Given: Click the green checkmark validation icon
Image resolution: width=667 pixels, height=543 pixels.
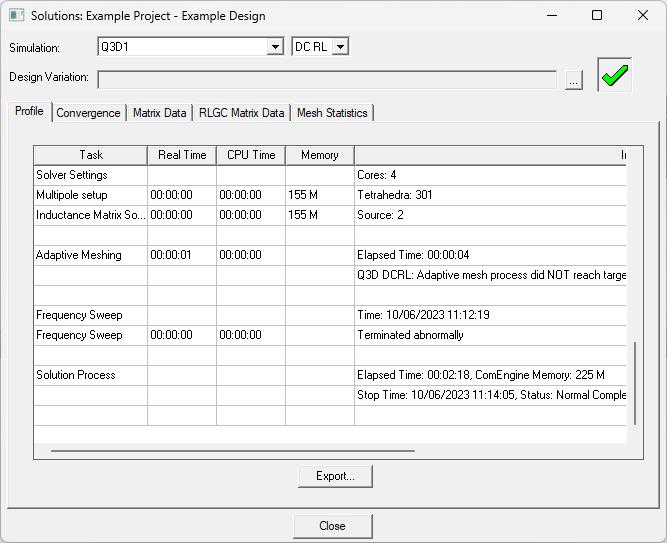Looking at the screenshot, I should pyautogui.click(x=615, y=76).
